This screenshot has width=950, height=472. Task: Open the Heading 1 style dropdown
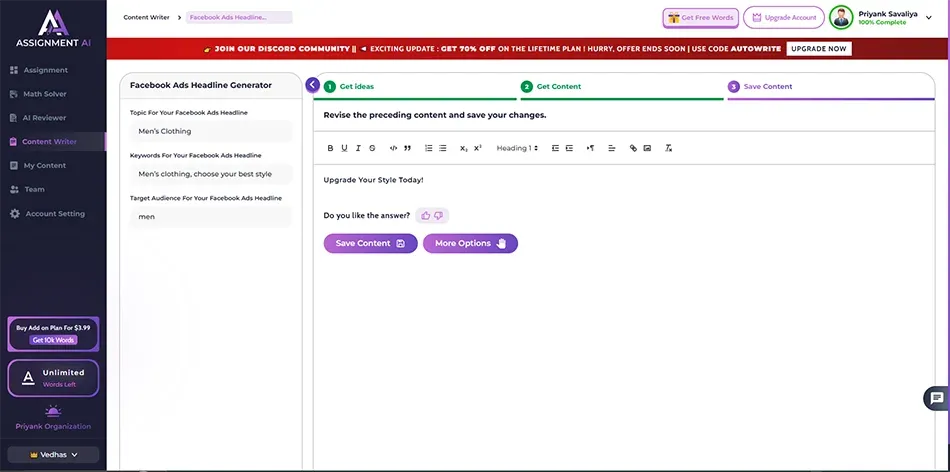point(517,148)
